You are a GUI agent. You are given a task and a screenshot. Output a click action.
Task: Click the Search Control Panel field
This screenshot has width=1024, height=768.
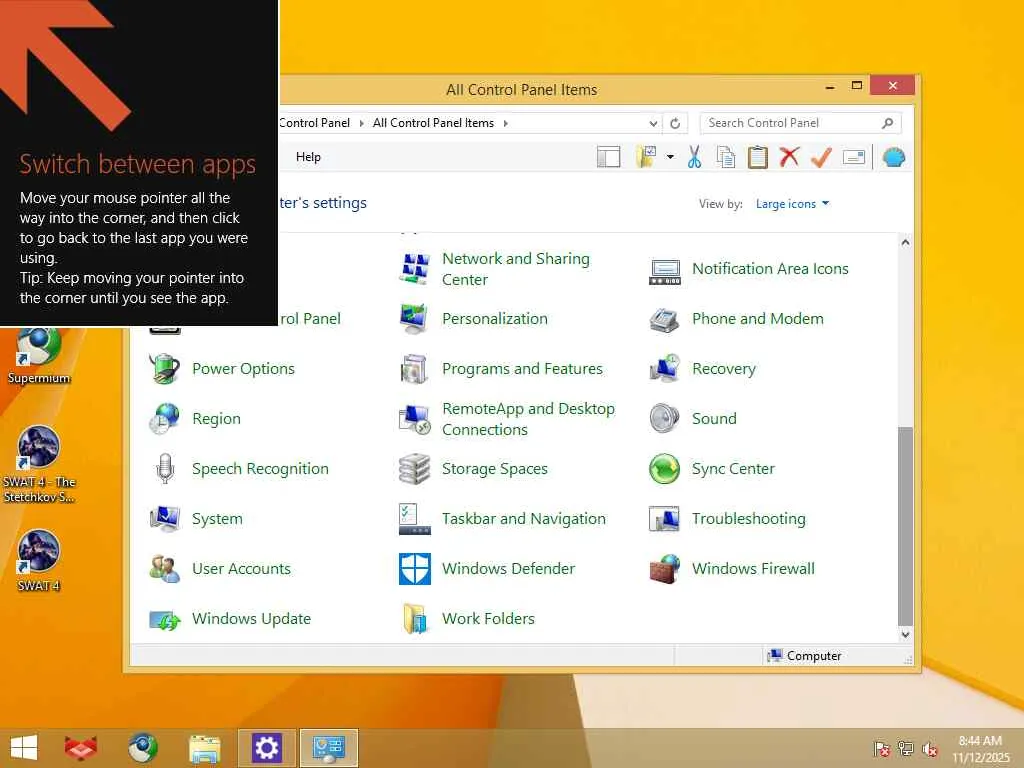click(x=800, y=123)
